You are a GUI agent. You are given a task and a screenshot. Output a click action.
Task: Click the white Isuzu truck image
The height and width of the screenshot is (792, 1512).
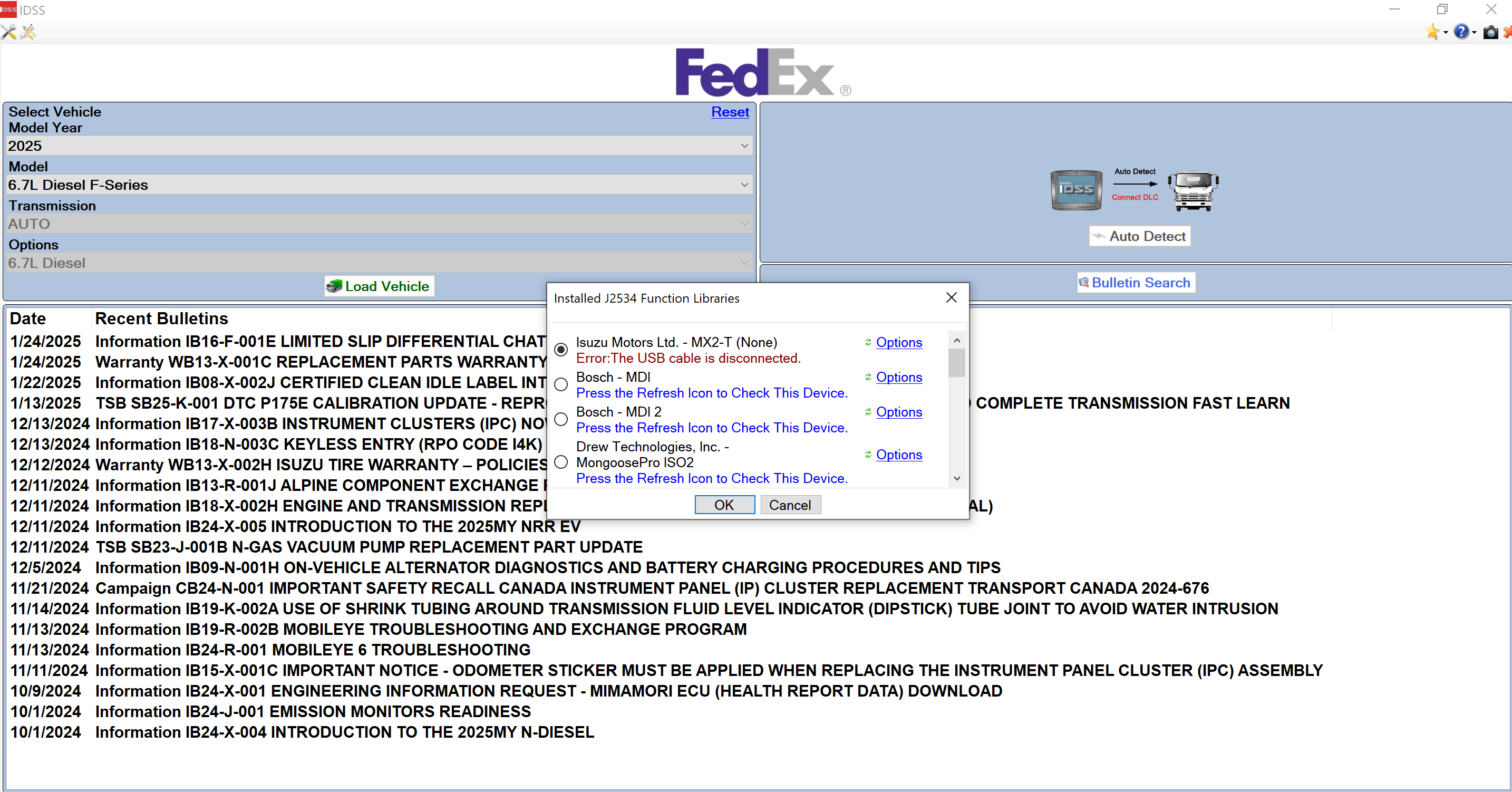[x=1193, y=191]
